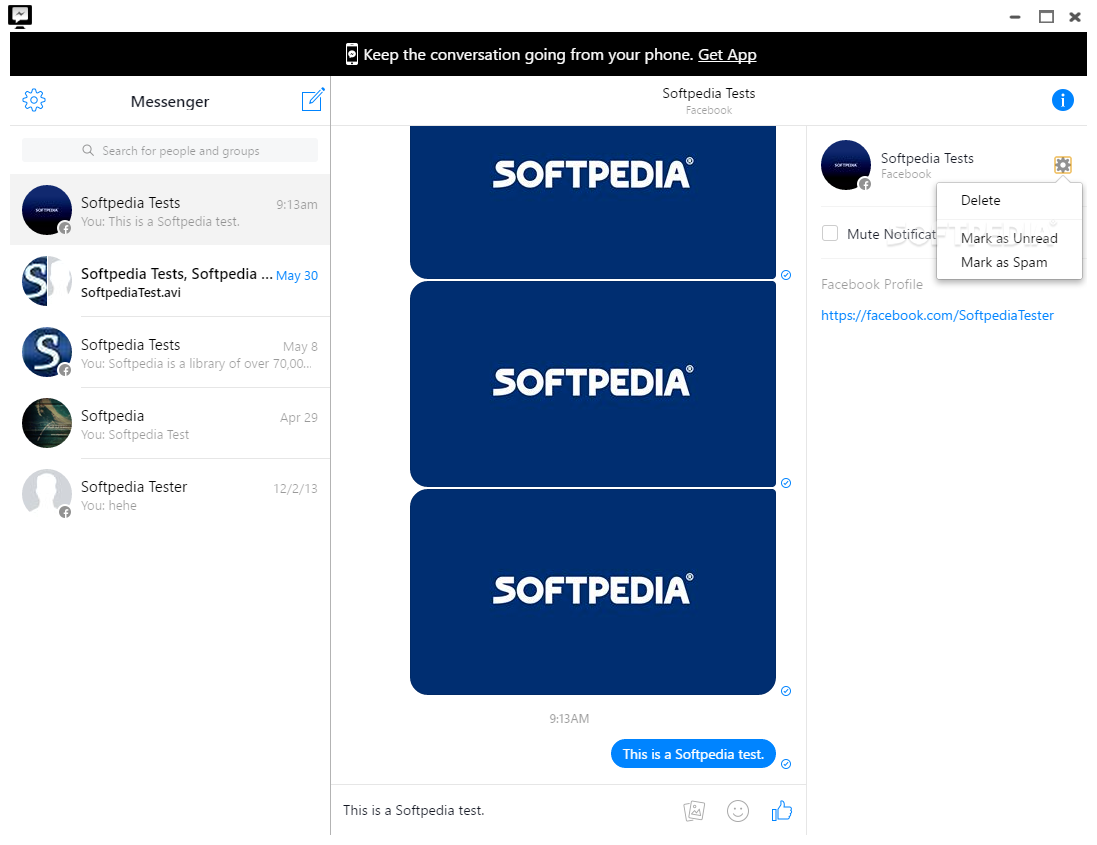Click the delivered checkmark beside the first image
1097x845 pixels.
786,275
